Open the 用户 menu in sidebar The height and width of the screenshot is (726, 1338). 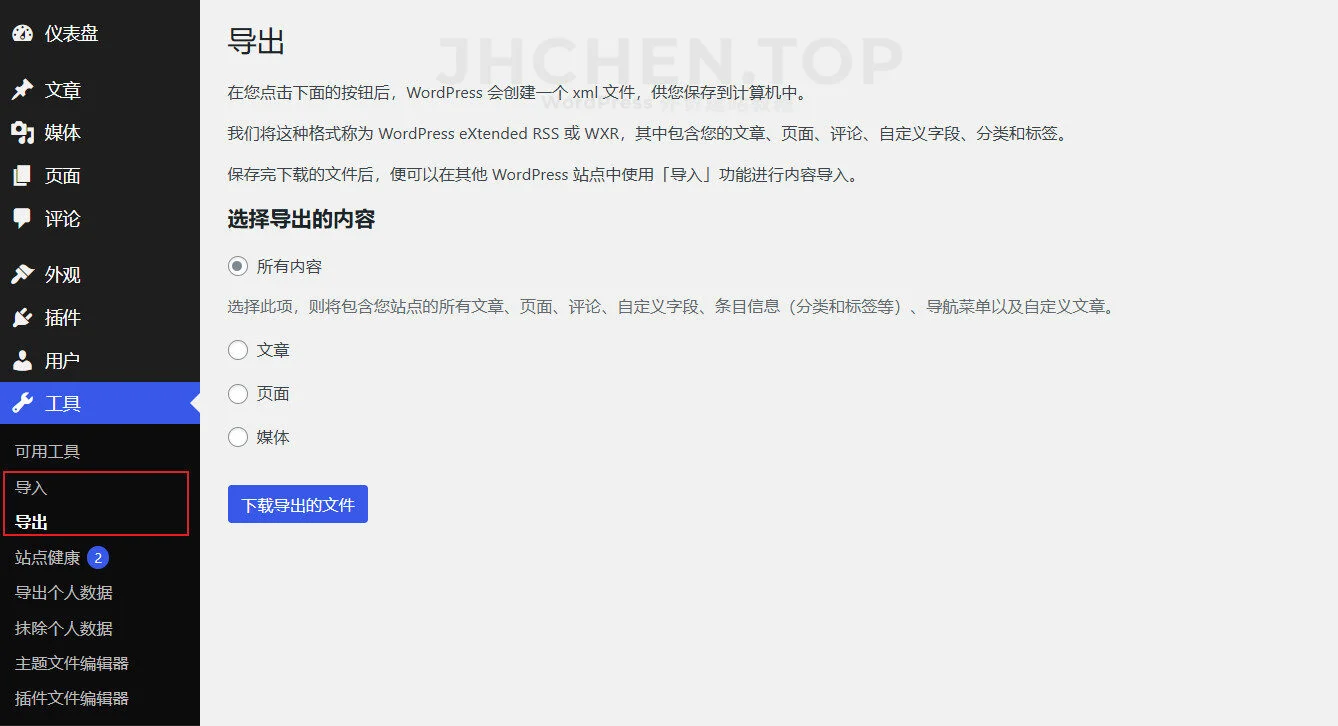(63, 360)
